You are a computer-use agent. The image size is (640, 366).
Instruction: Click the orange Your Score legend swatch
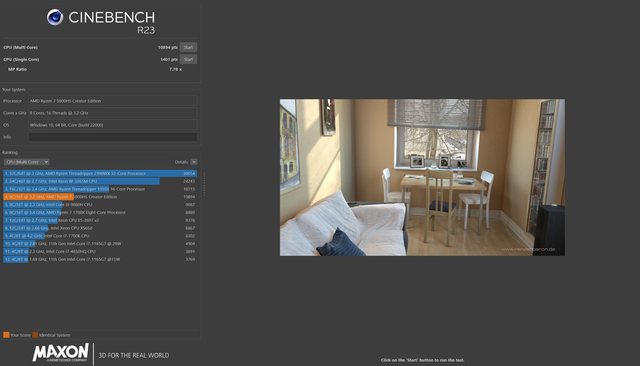click(6, 335)
